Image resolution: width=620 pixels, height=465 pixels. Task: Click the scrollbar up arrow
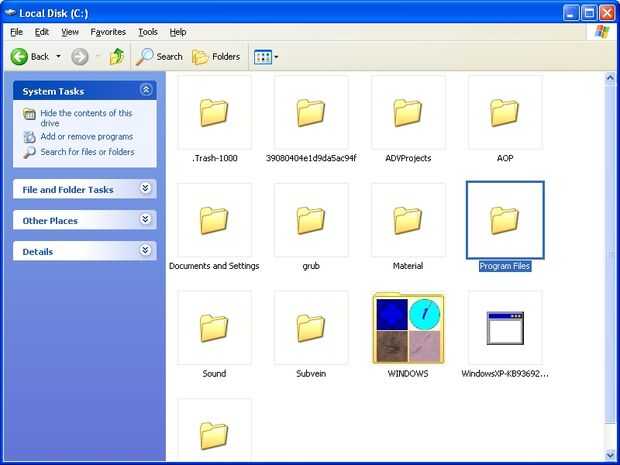pyautogui.click(x=610, y=78)
